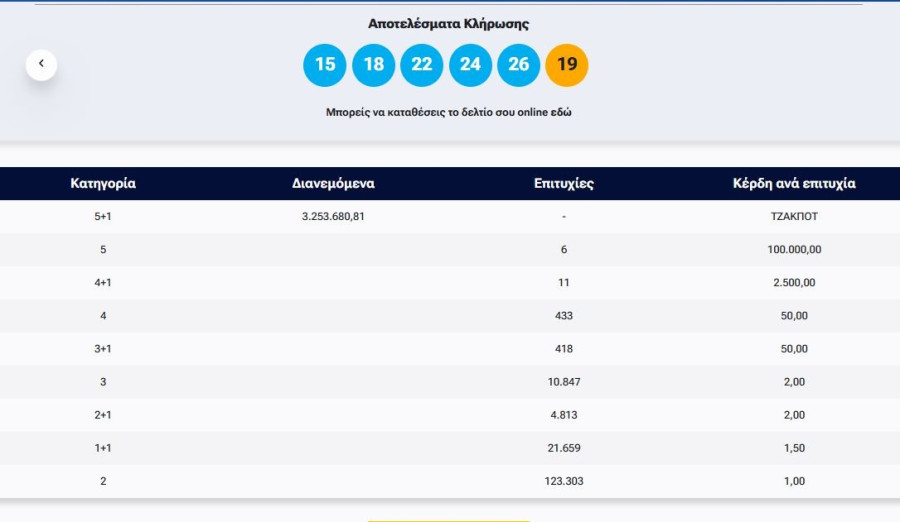This screenshot has width=900, height=522.
Task: Select the '1+1' category cell
Action: pyautogui.click(x=103, y=448)
